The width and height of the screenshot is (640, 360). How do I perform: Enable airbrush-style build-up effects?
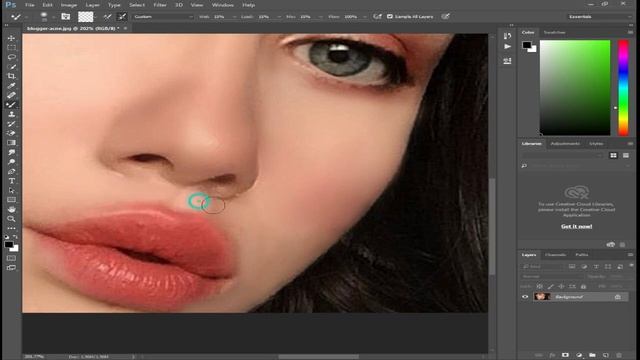click(378, 16)
